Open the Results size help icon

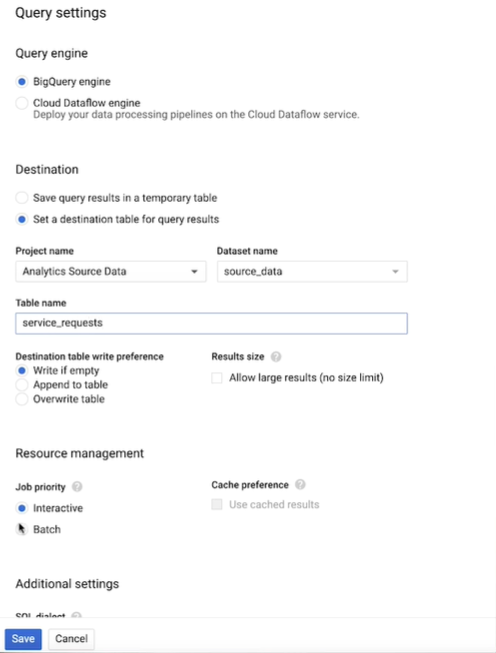coord(276,357)
